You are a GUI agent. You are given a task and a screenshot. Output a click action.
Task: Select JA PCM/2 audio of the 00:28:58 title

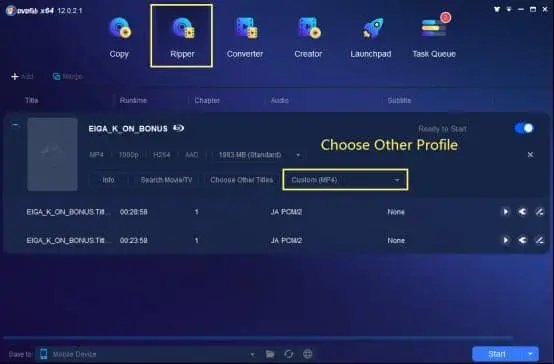286,212
